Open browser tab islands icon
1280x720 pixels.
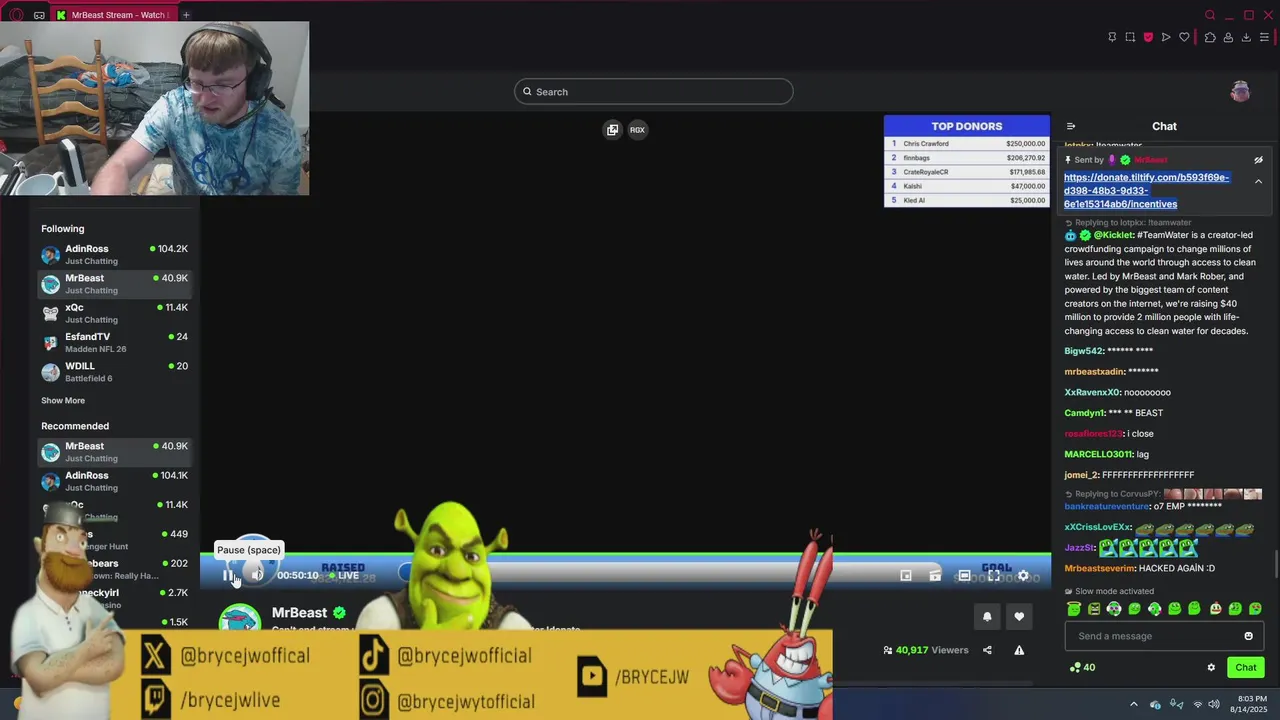[x=39, y=15]
